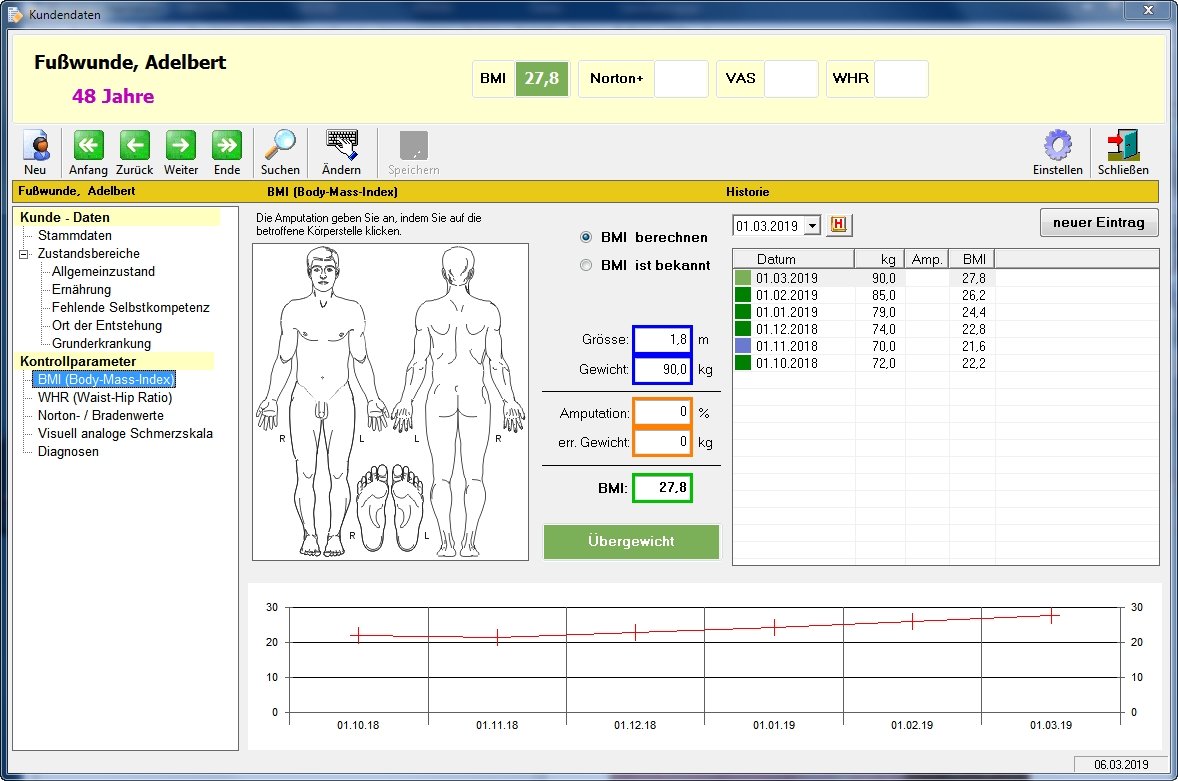The width and height of the screenshot is (1178, 781).
Task: Open the Suchen magnifier search
Action: coord(280,146)
